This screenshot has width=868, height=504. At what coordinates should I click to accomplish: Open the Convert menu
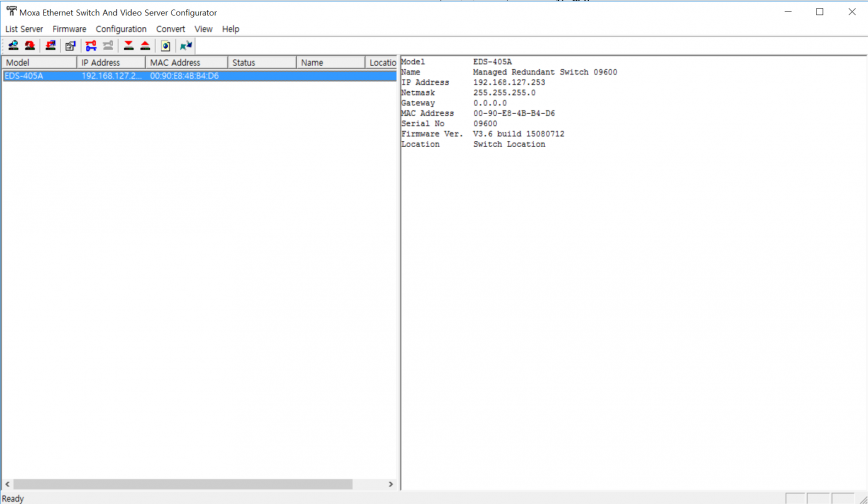coord(170,29)
